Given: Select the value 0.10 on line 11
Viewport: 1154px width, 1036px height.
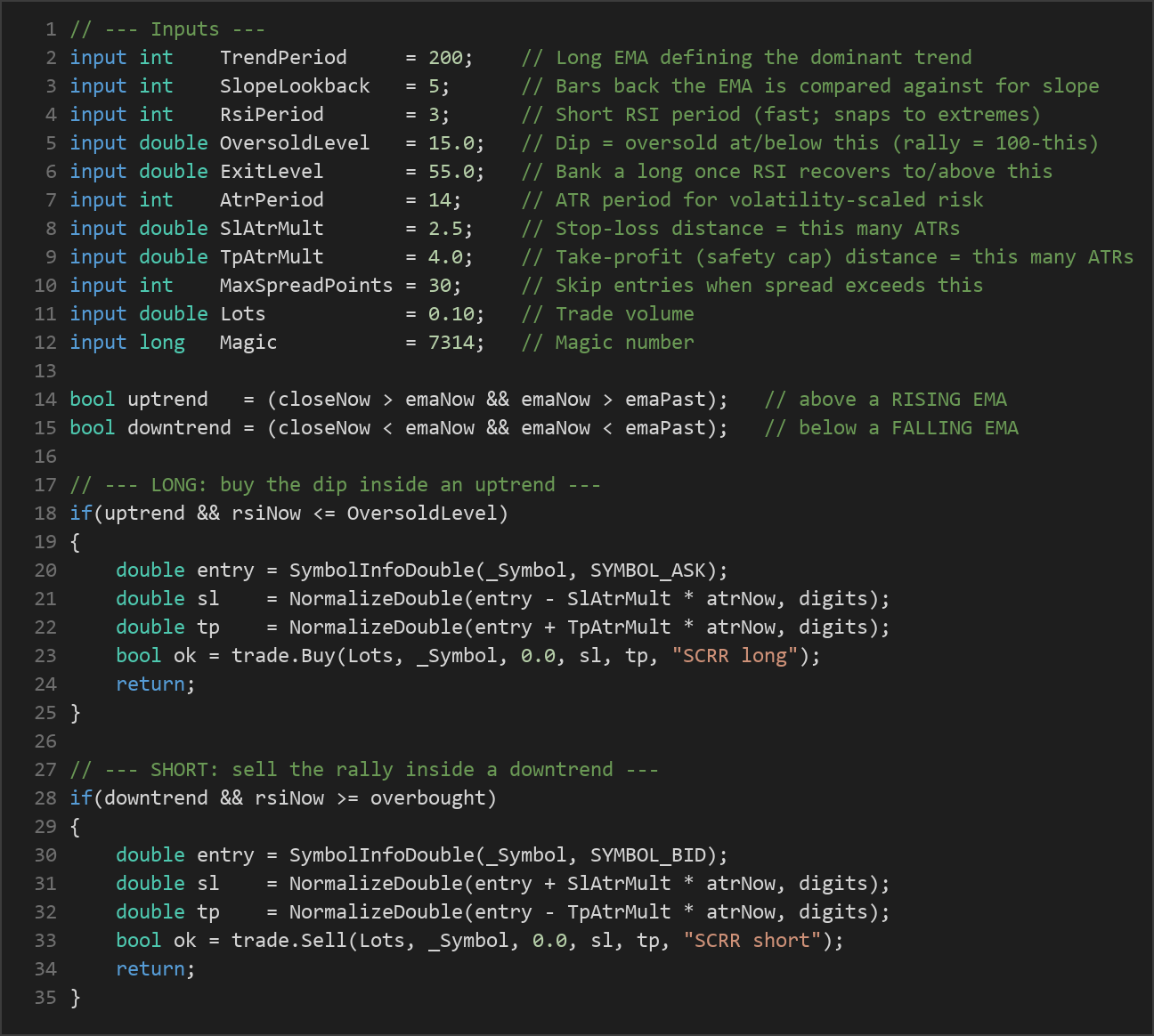Looking at the screenshot, I should tap(451, 314).
